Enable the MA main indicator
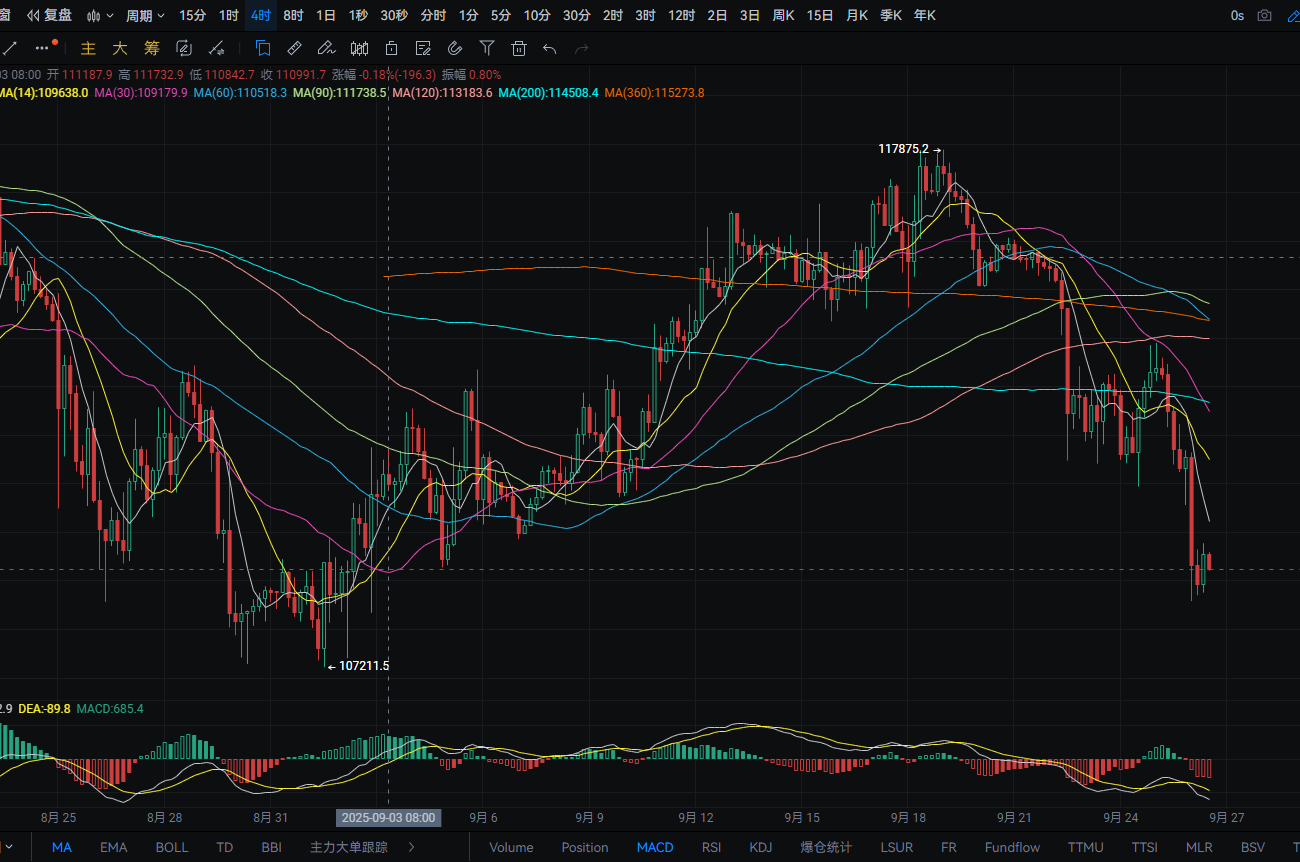Image resolution: width=1300 pixels, height=862 pixels. [x=62, y=847]
